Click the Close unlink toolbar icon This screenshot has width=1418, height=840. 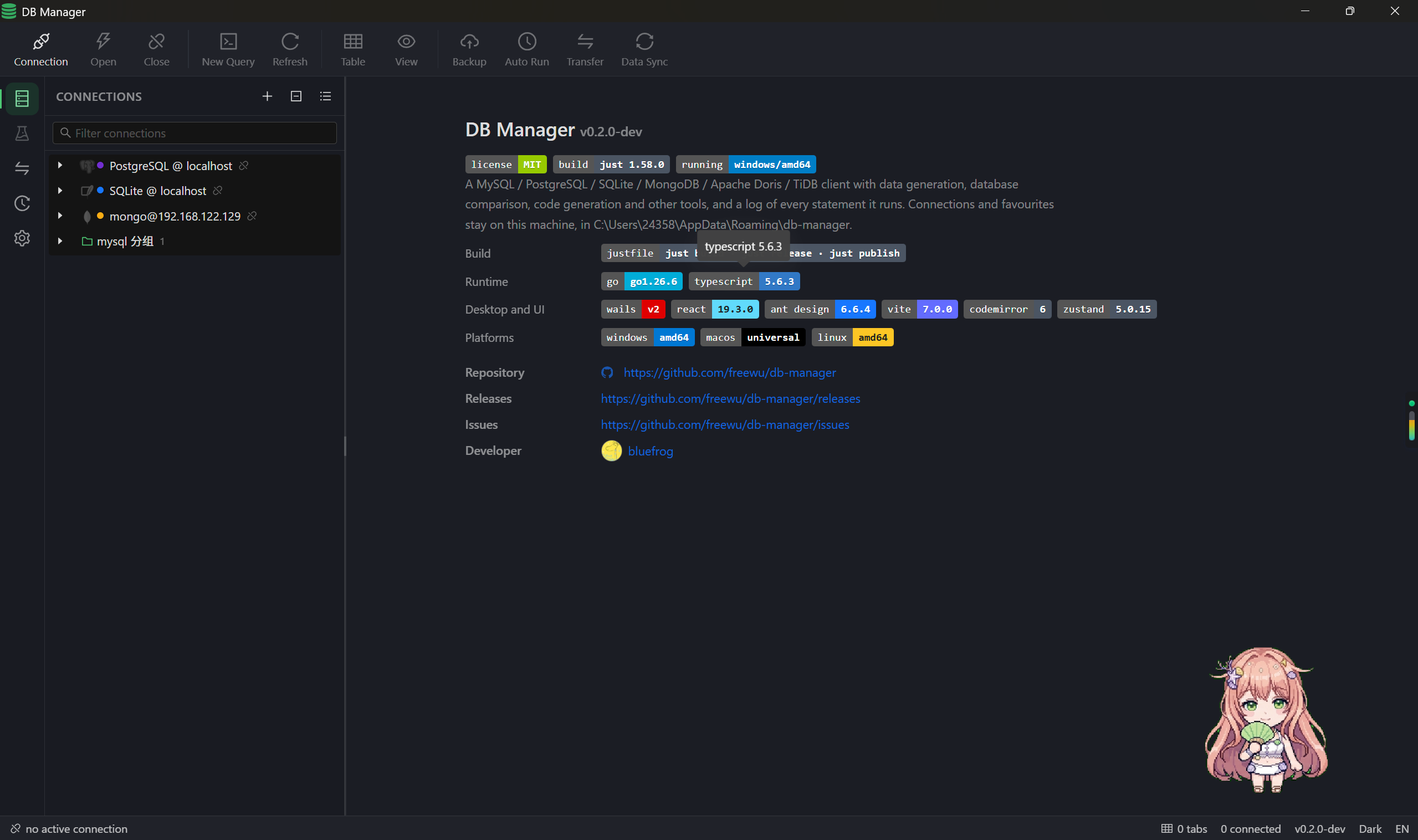156,49
